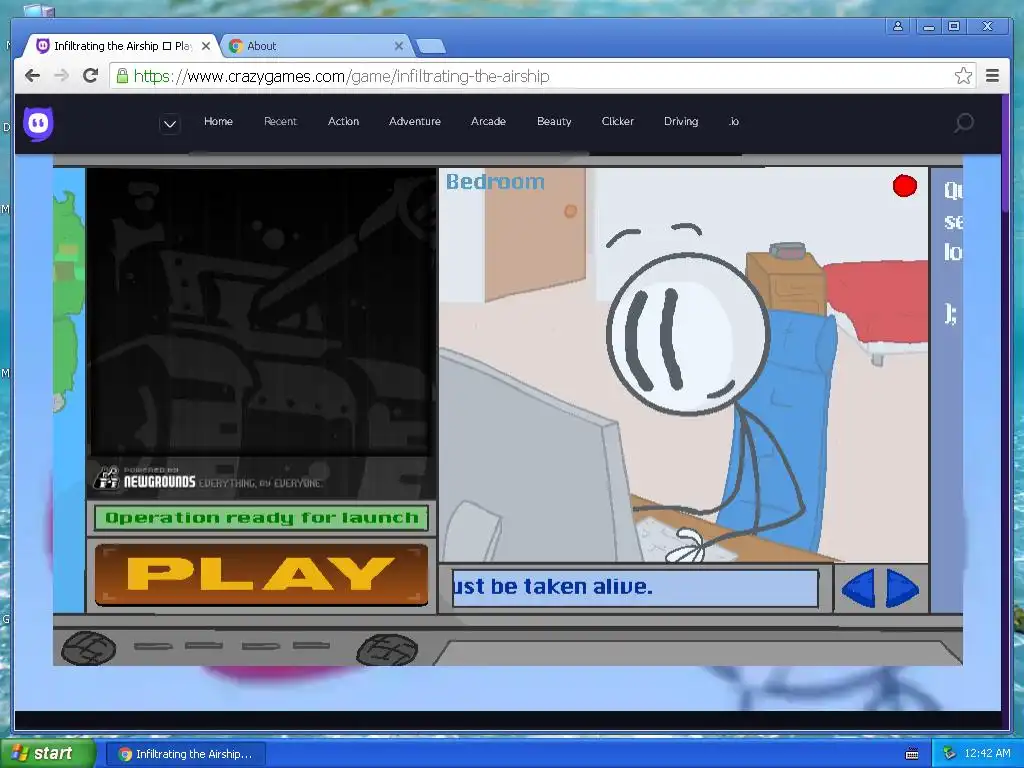
Task: Close the About tab
Action: [398, 46]
